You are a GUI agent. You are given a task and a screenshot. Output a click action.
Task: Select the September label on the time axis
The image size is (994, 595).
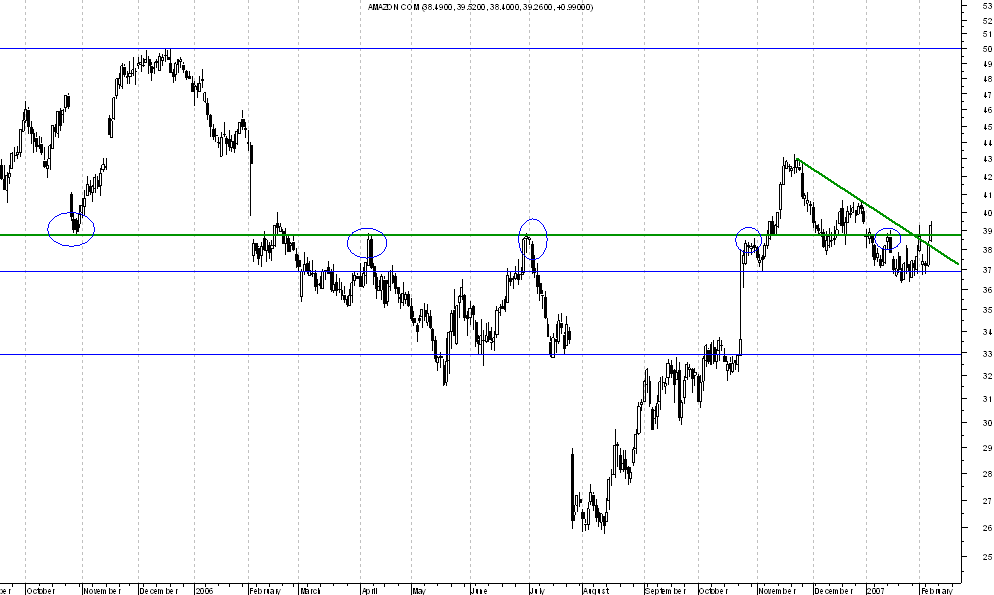click(x=666, y=591)
